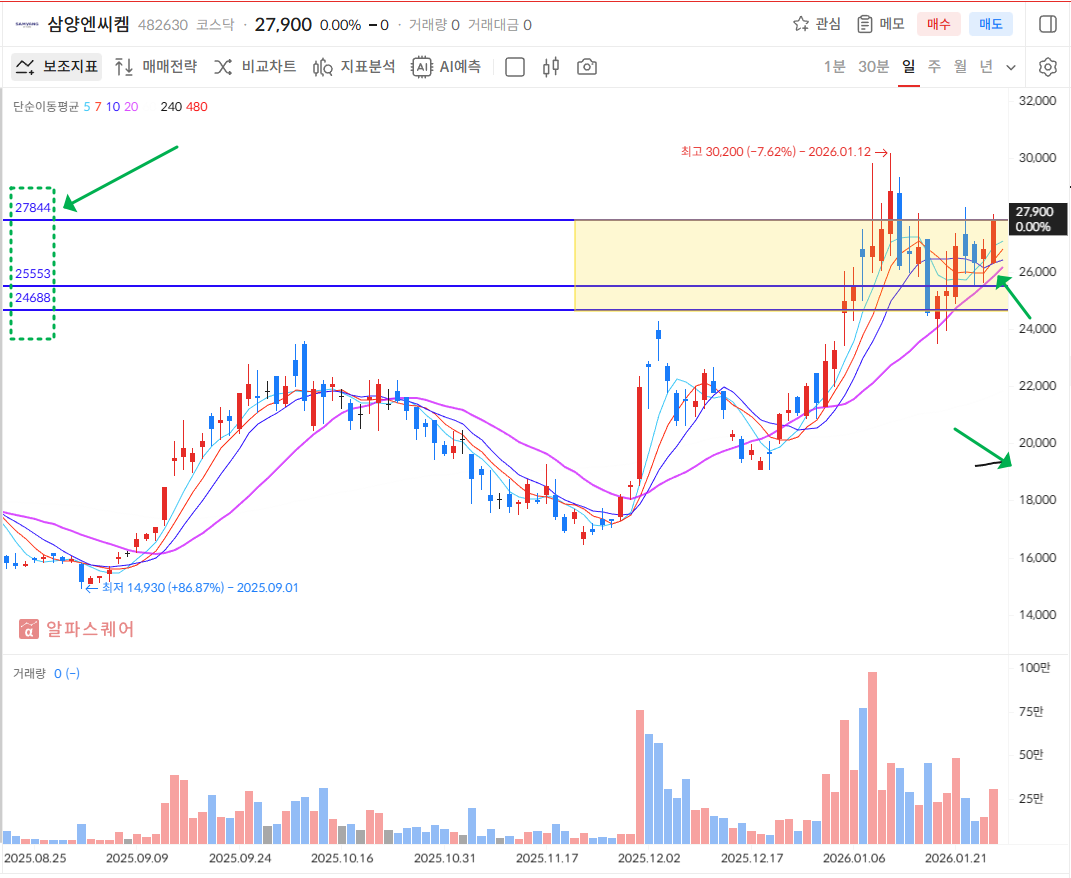Viewport: 1071px width, 878px height.
Task: Open the 거래량 volume indicator settings
Action: [x=29, y=673]
